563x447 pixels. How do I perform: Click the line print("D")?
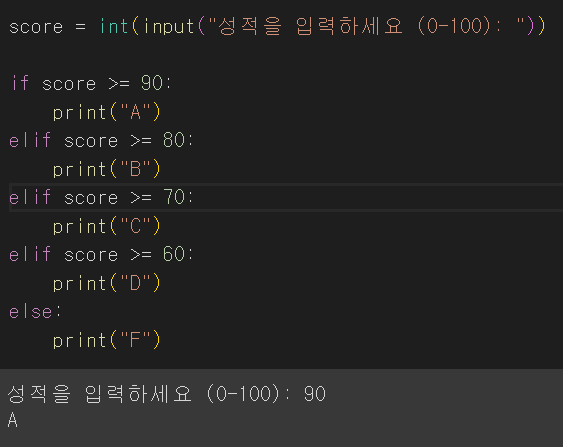[107, 284]
